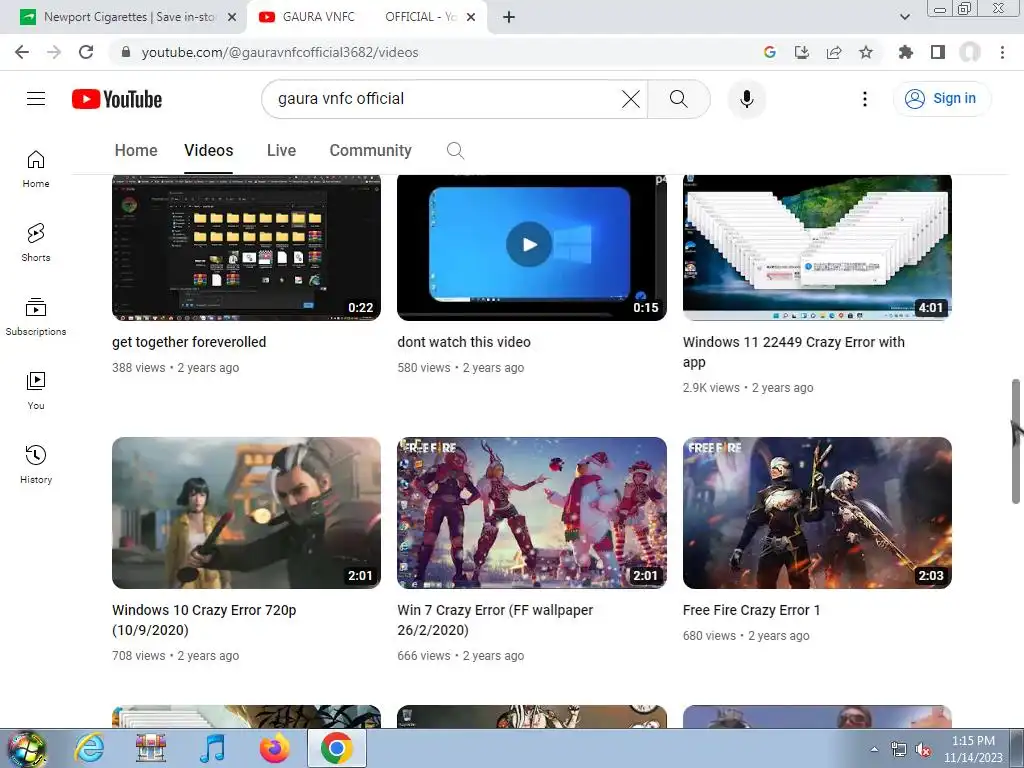This screenshot has width=1024, height=768.
Task: Open 'Win 7 Crazy Error (FF wallpaper' title
Action: pos(495,620)
